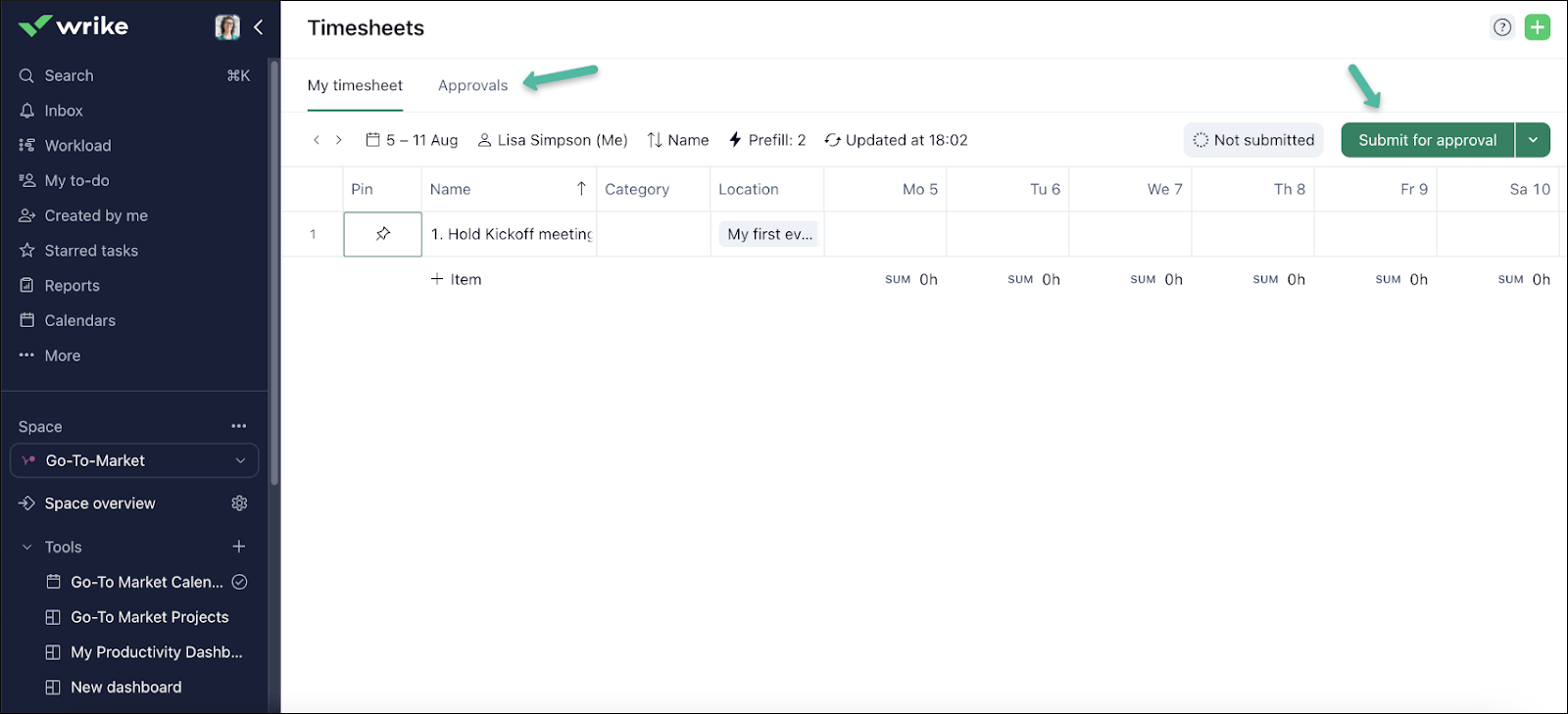Image resolution: width=1568 pixels, height=714 pixels.
Task: Open My Productivity Dashboard
Action: pos(144,652)
